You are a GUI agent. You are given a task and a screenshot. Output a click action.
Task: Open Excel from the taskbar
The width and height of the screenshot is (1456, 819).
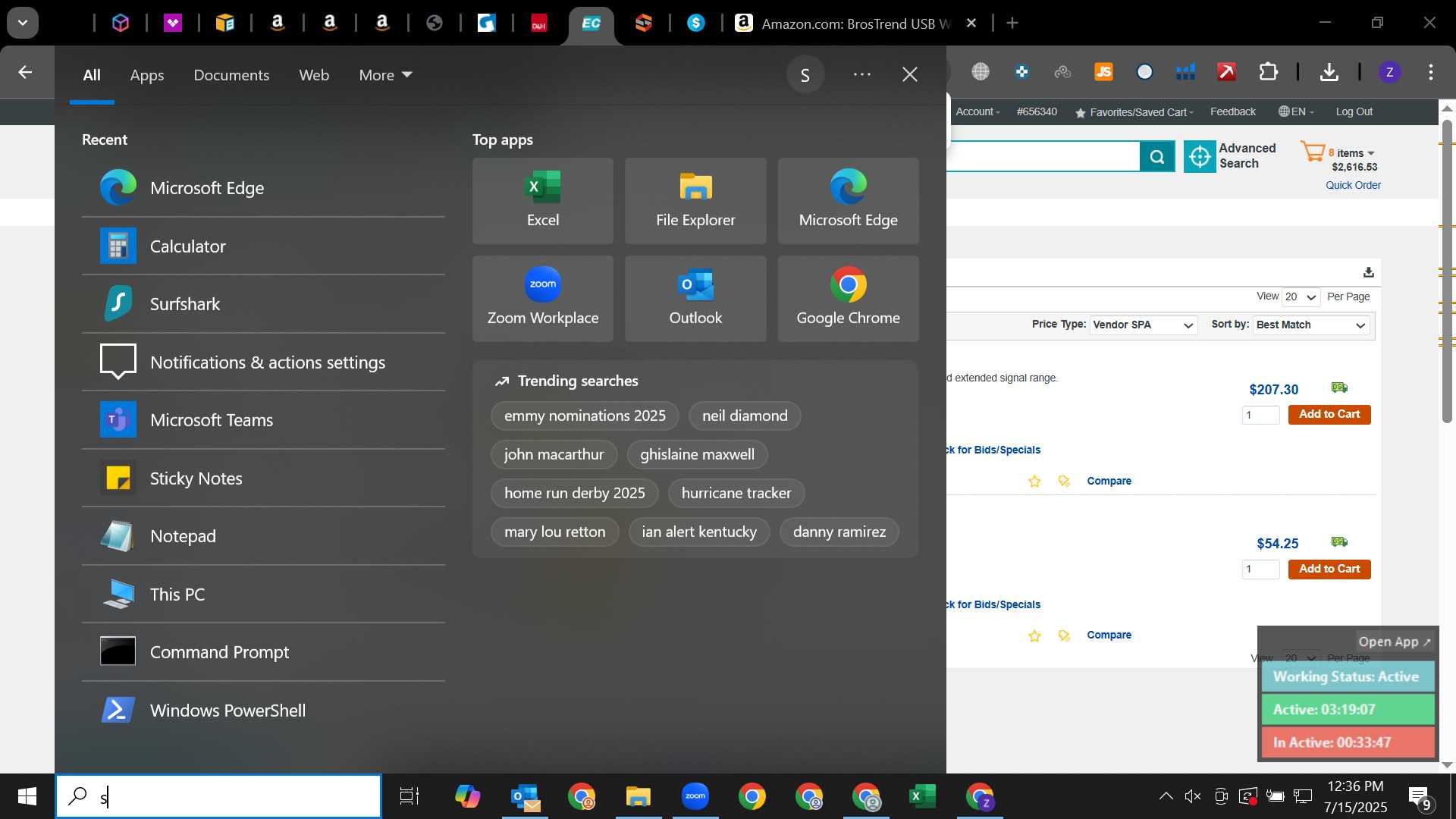pos(922,796)
